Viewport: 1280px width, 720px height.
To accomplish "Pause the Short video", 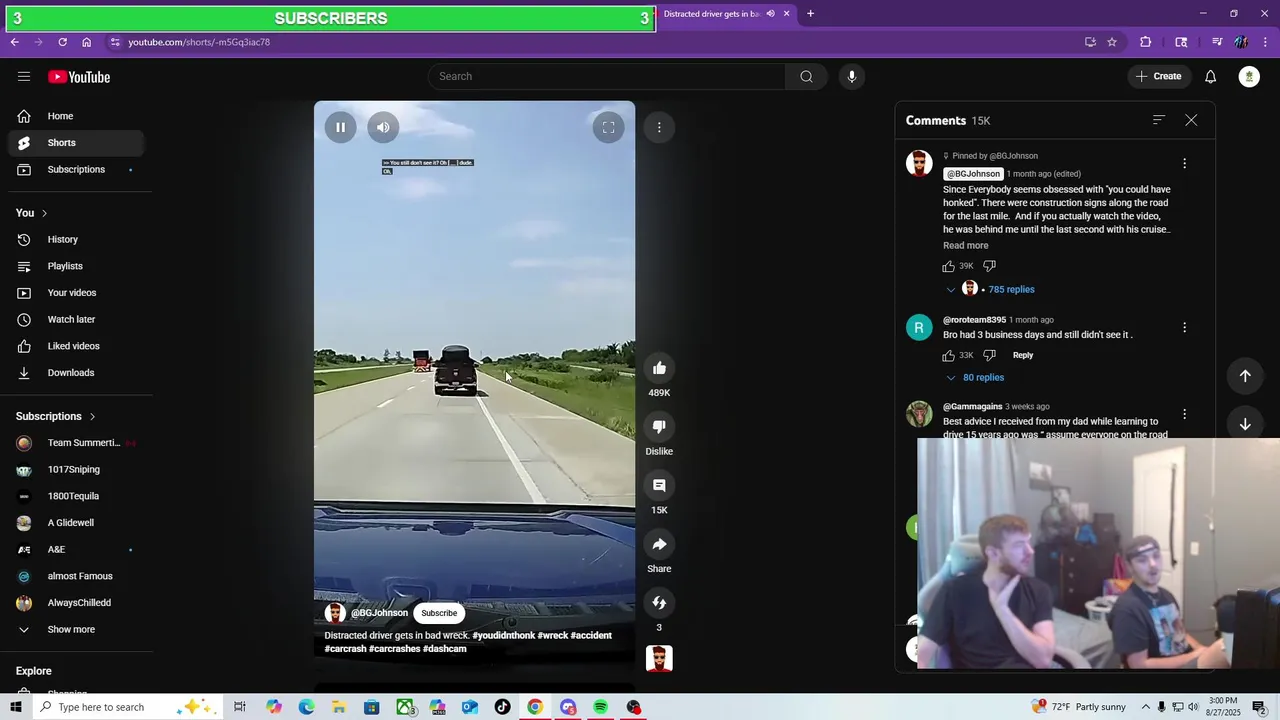I will 340,127.
